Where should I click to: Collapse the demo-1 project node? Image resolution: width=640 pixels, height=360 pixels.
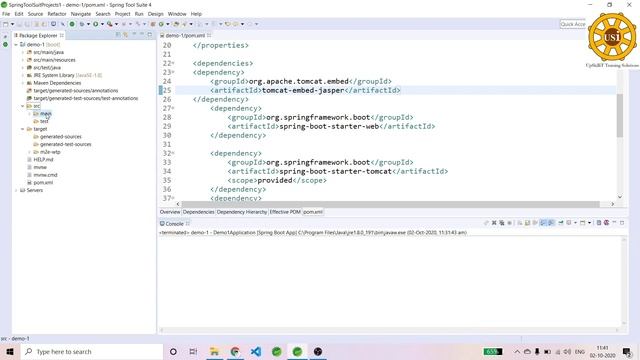16,44
